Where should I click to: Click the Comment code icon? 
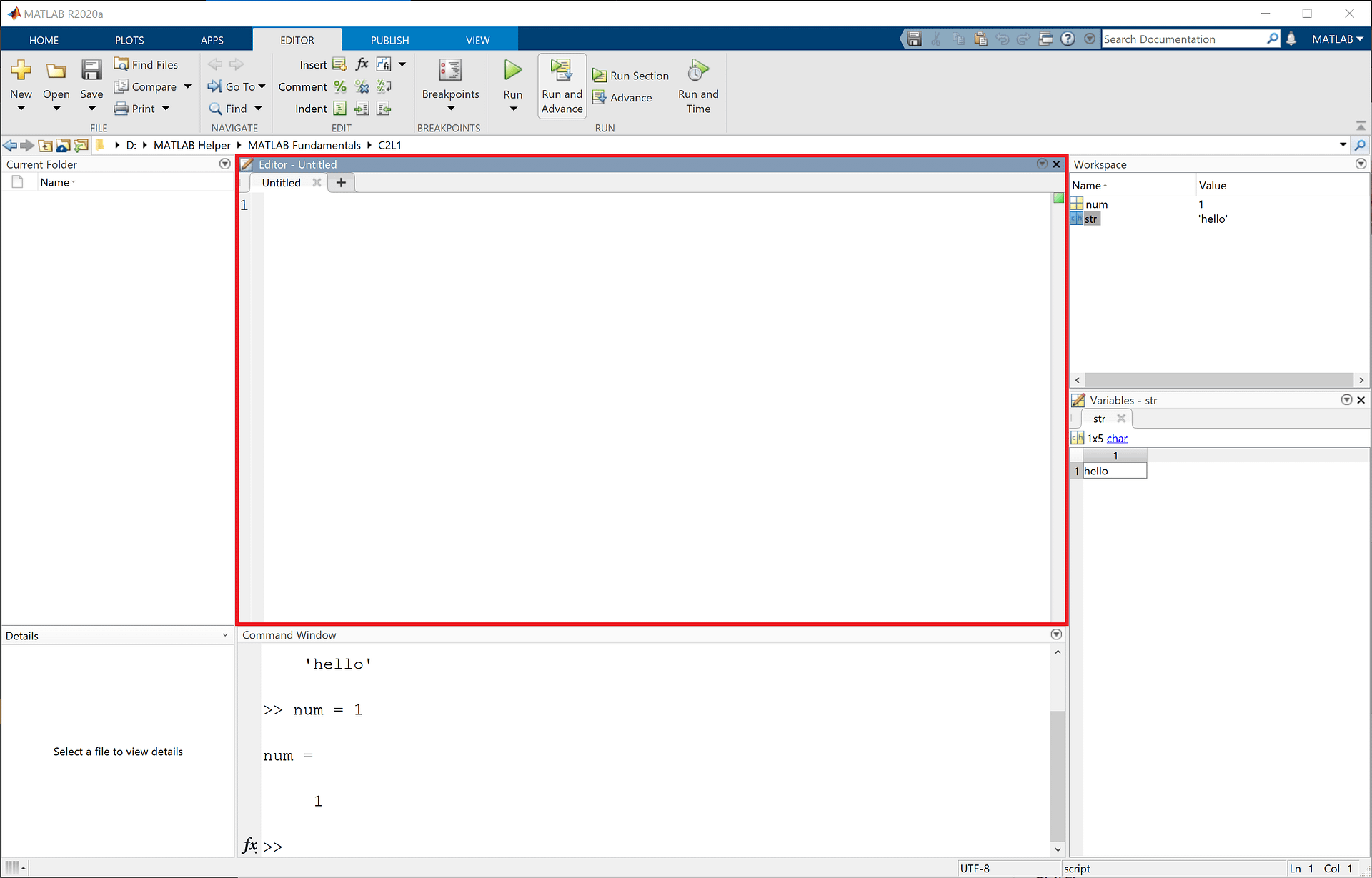(339, 86)
